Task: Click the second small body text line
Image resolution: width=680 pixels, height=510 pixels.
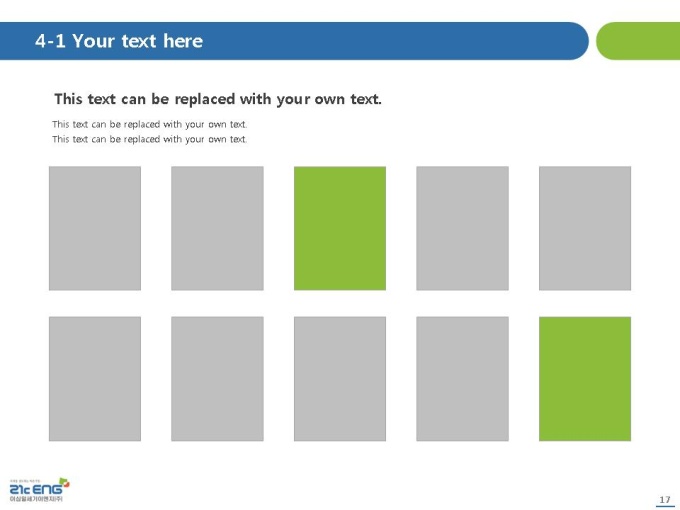Action: click(150, 139)
